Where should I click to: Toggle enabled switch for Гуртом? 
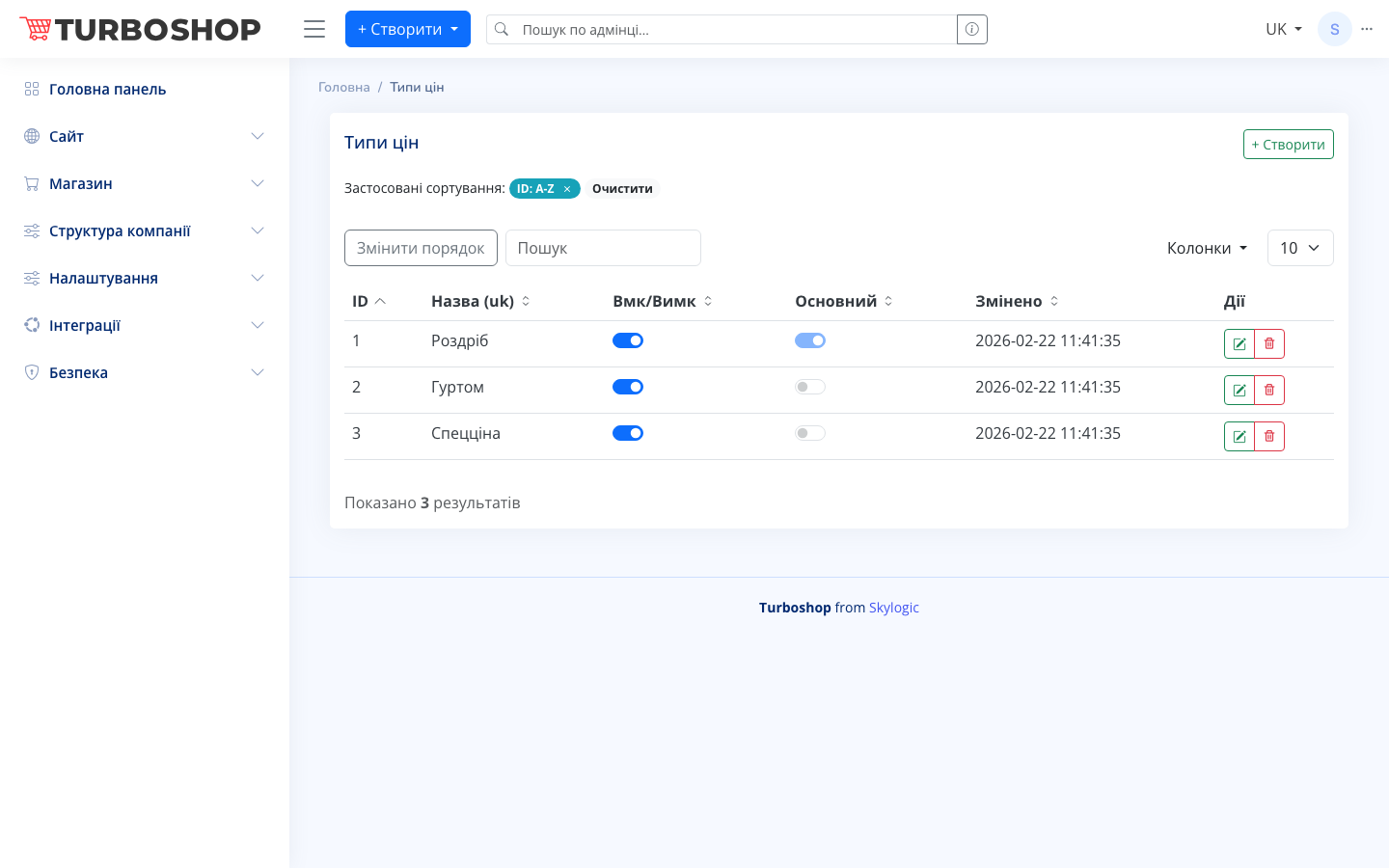click(x=628, y=387)
